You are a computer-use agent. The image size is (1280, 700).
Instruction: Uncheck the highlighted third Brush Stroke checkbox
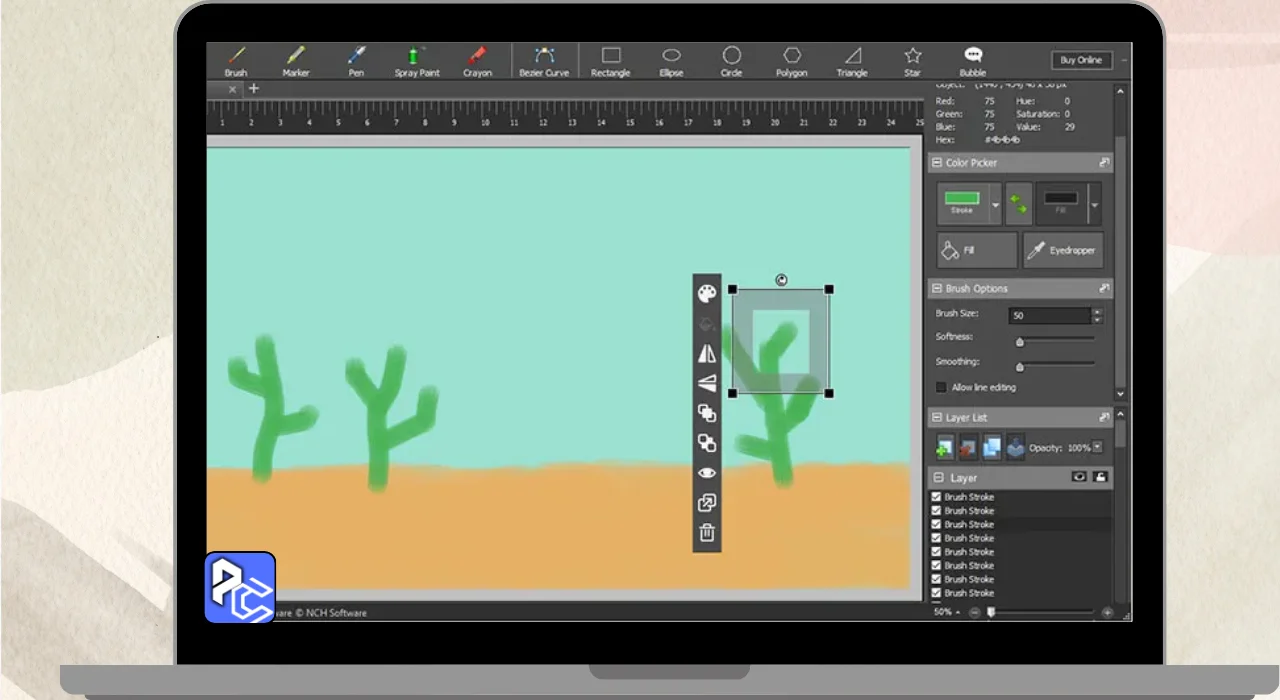pyautogui.click(x=937, y=524)
